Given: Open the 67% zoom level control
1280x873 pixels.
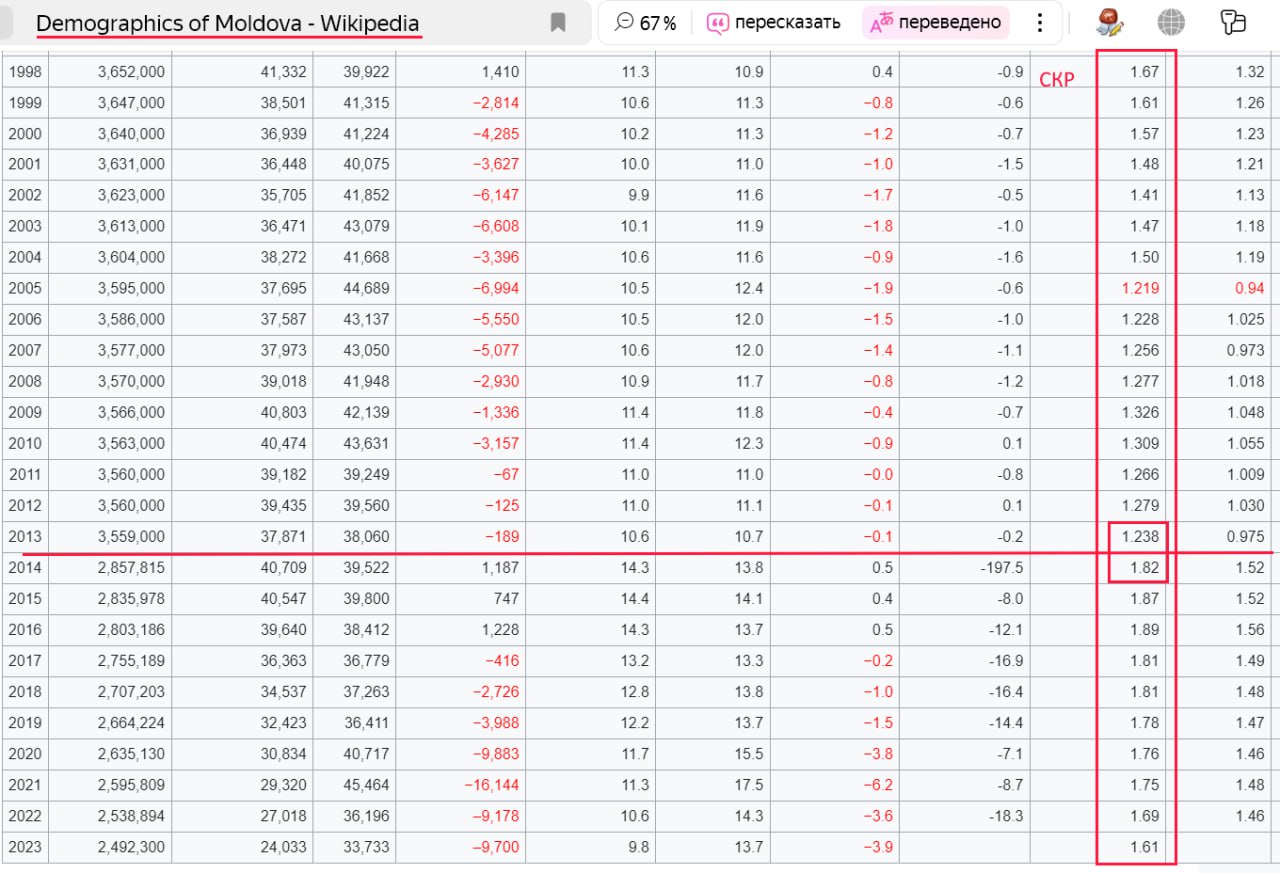Looking at the screenshot, I should [x=646, y=23].
